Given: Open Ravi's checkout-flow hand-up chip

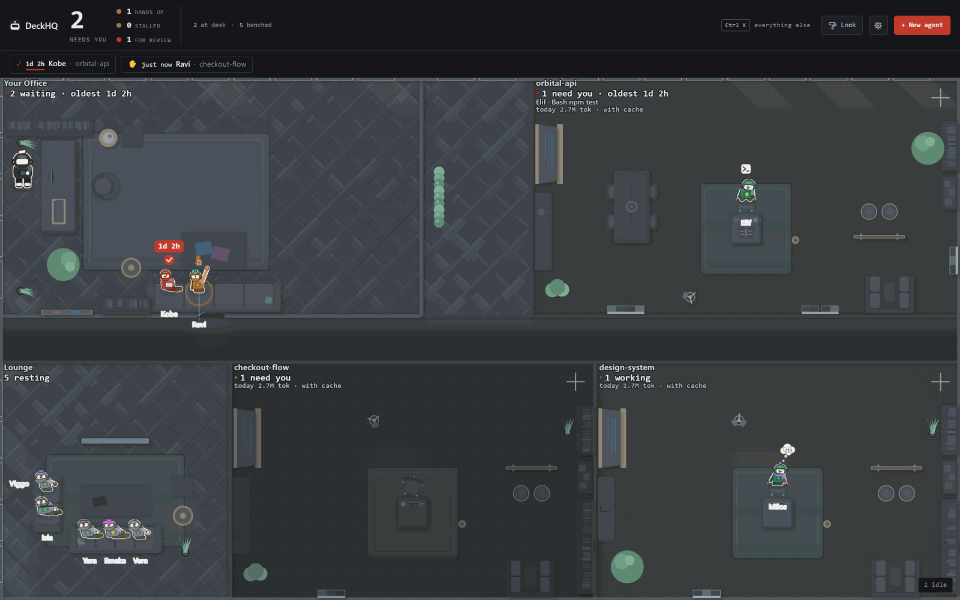Looking at the screenshot, I should click(x=187, y=64).
